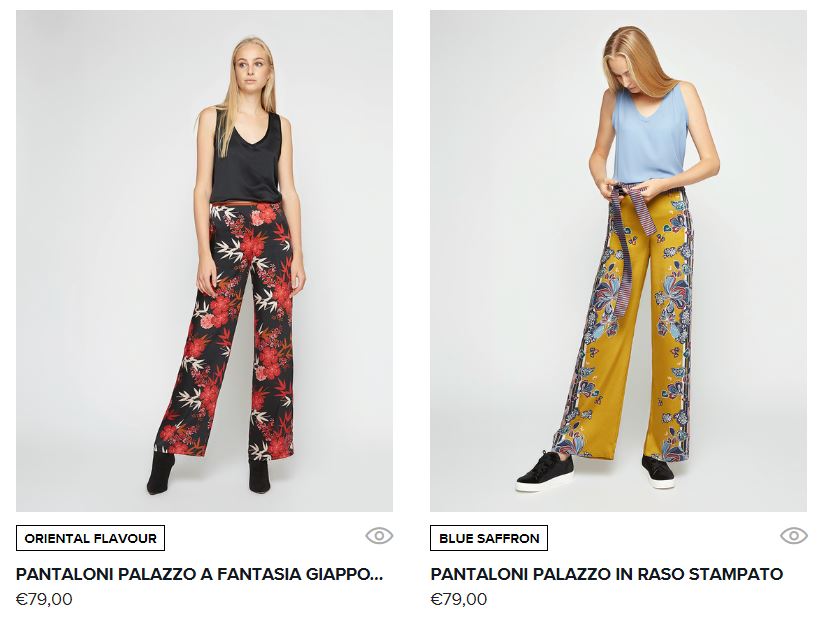
Task: Open Pantaloni Palazzo a Fantasia Giappo... product title
Action: pos(199,574)
